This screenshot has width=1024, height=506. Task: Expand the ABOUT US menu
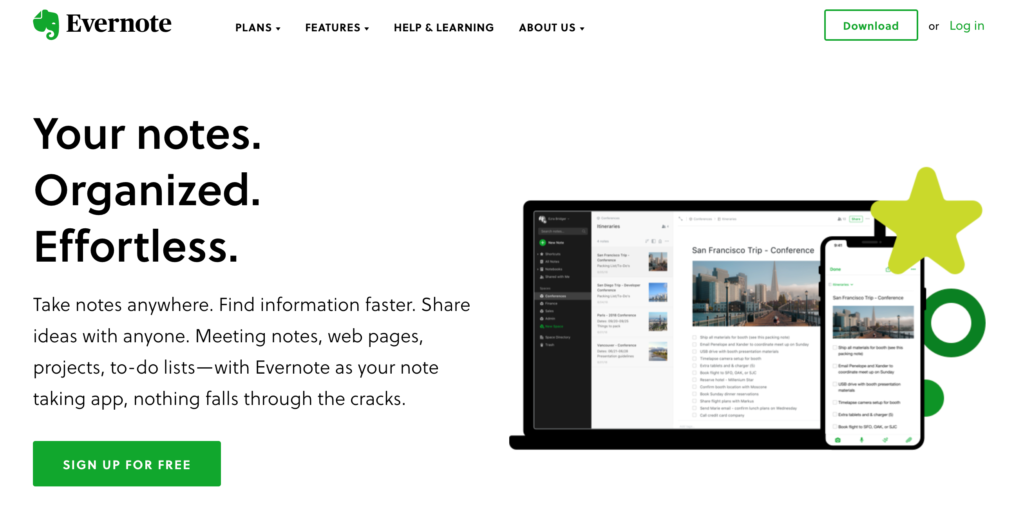[x=552, y=27]
